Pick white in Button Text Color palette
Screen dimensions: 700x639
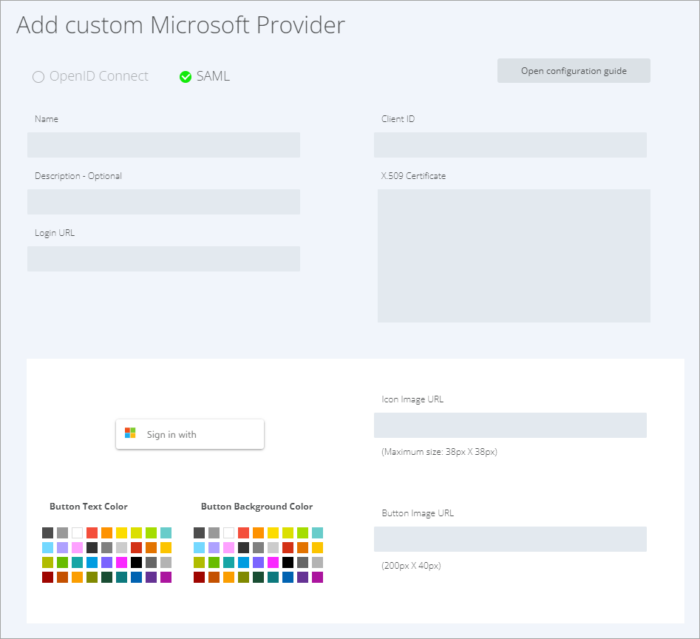click(77, 533)
